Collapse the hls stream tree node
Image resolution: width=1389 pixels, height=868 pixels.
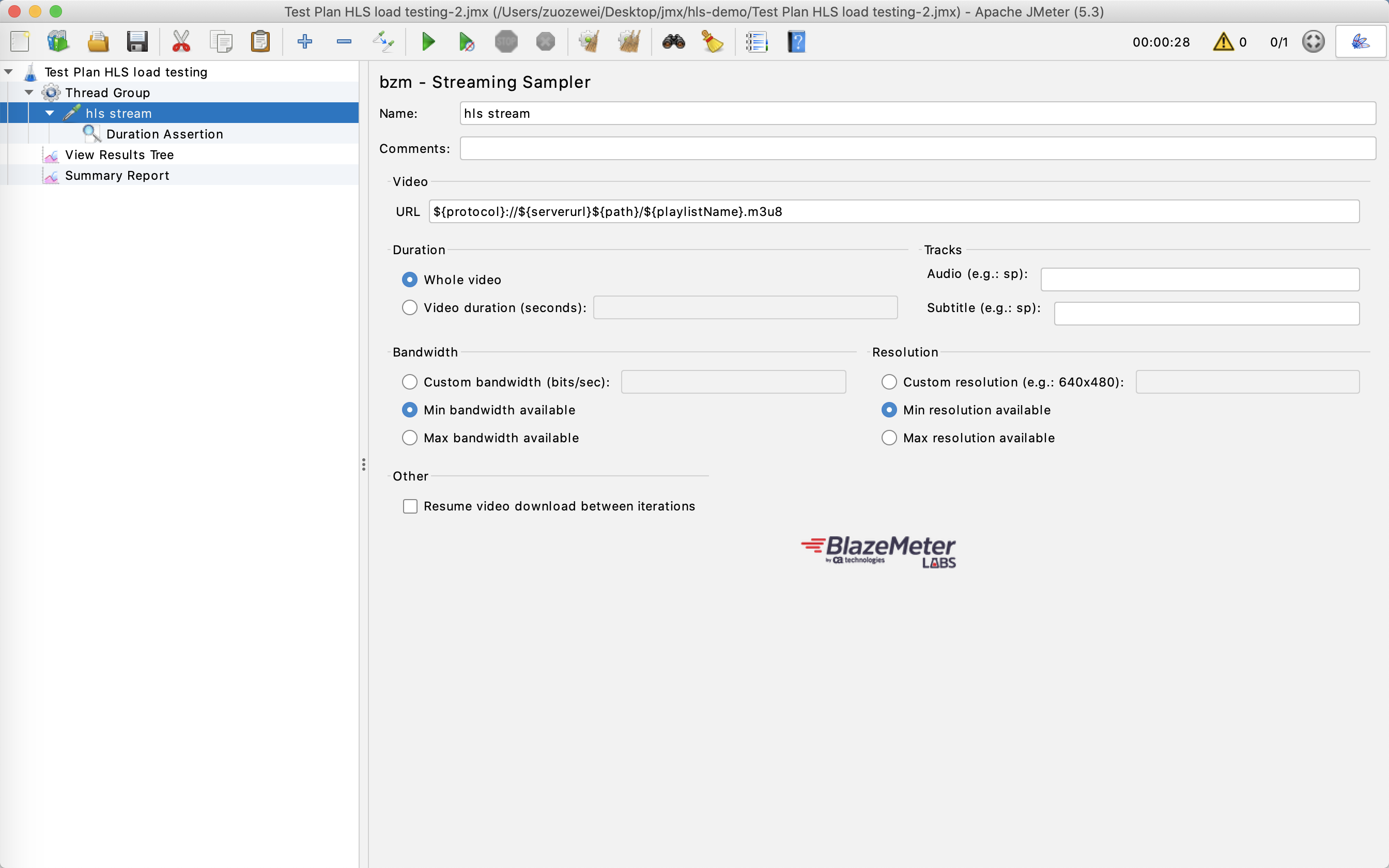[x=50, y=113]
